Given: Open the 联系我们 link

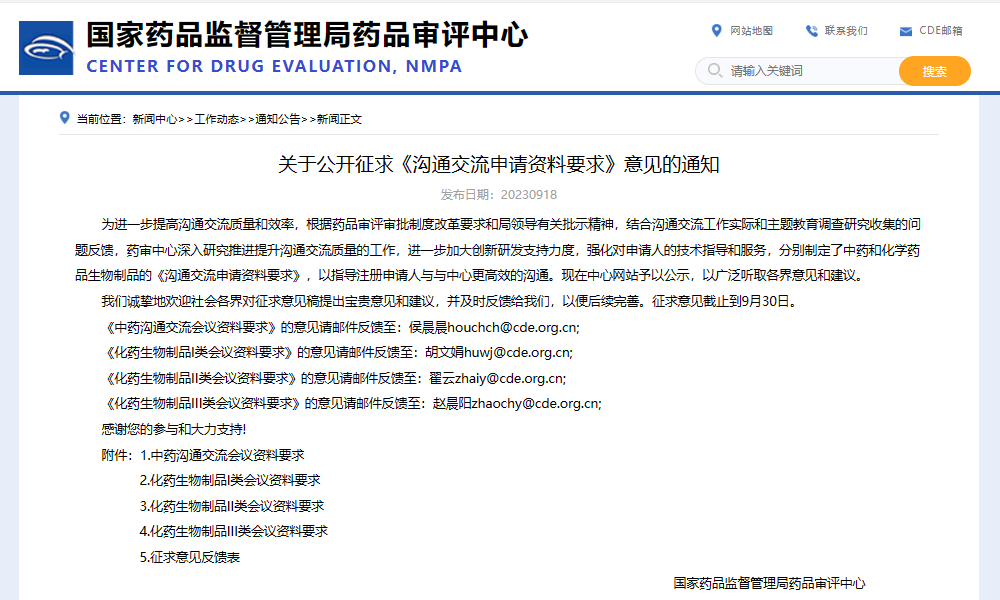Looking at the screenshot, I should (846, 31).
